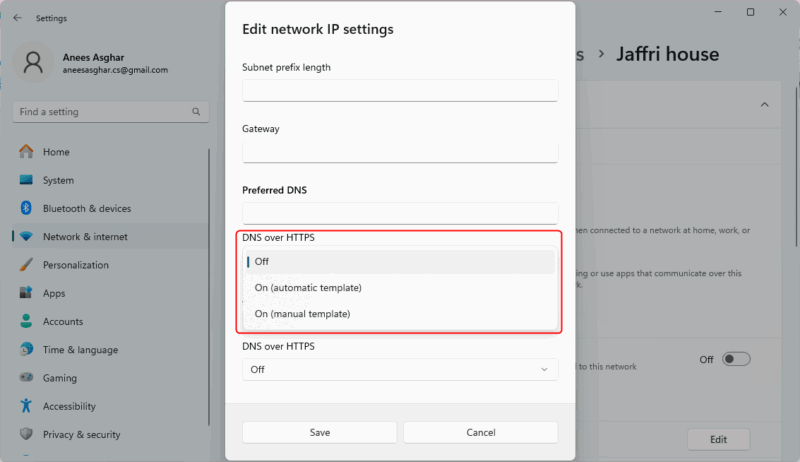Open Privacy & security settings

pyautogui.click(x=82, y=434)
